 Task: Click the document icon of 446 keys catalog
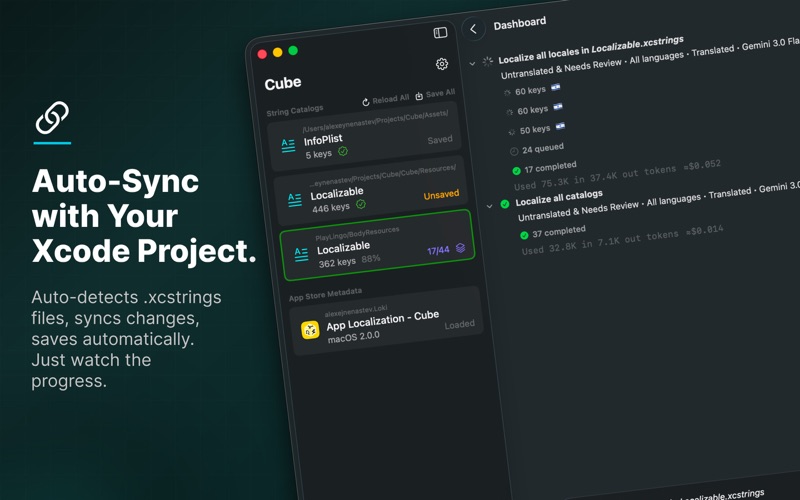coord(295,200)
